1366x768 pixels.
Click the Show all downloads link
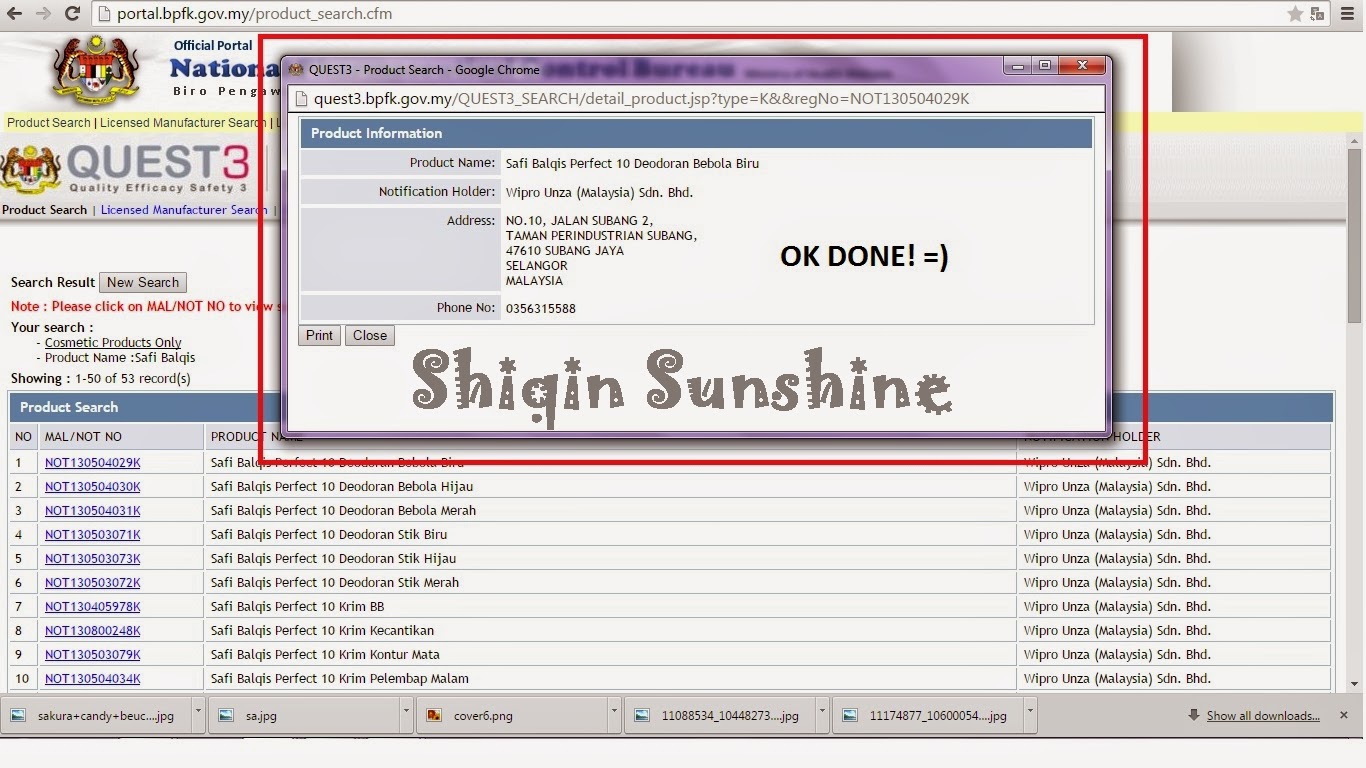[1263, 716]
